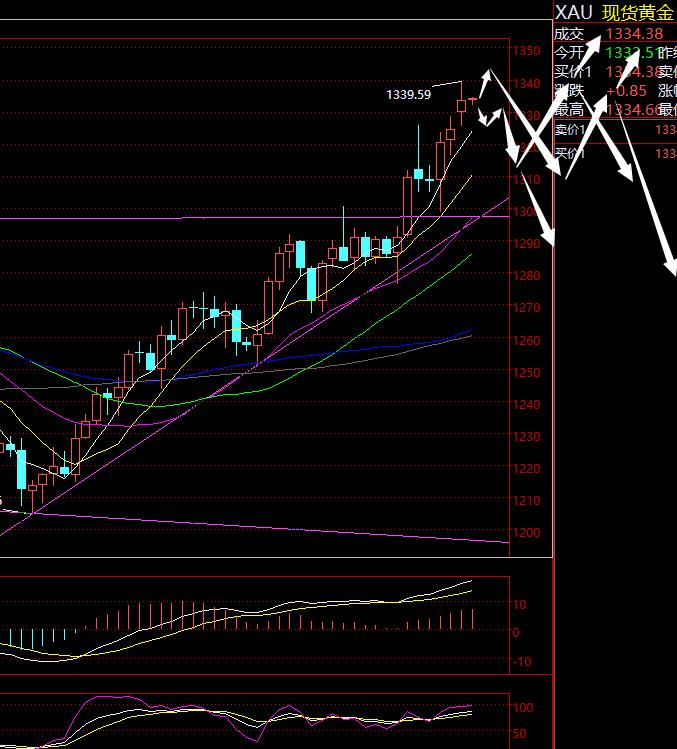Click the 1280 price axis label

pos(527,276)
